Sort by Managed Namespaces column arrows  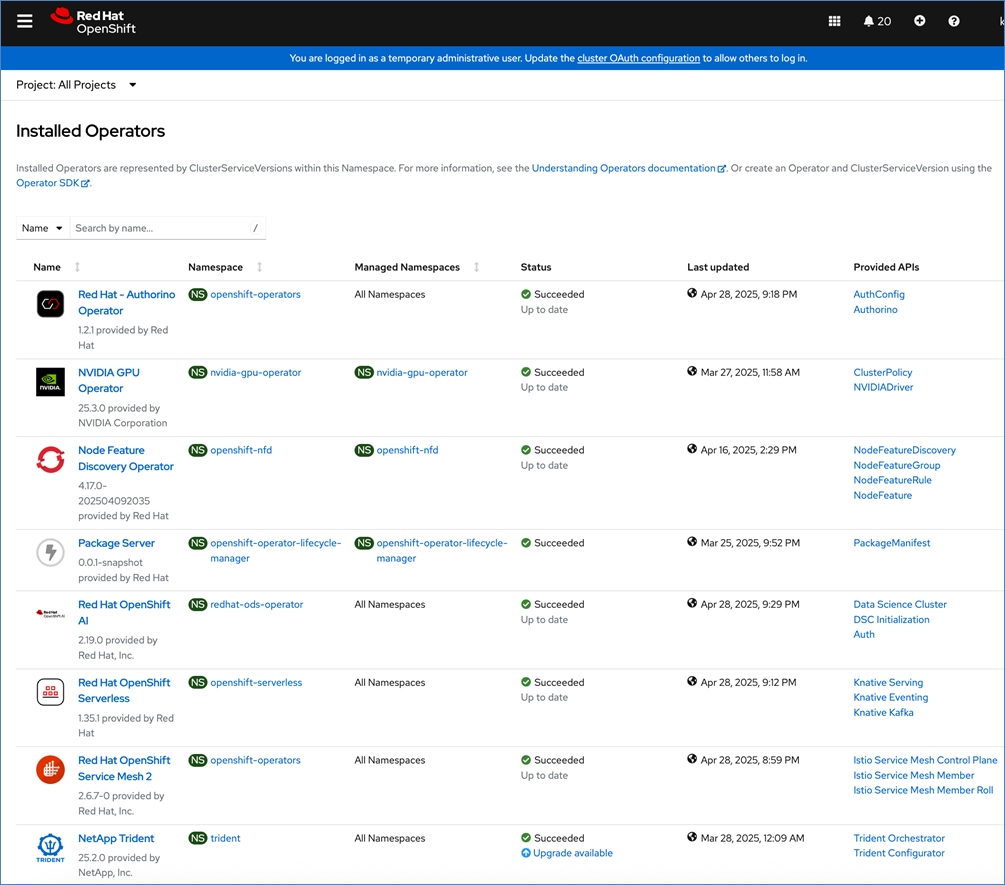point(476,267)
